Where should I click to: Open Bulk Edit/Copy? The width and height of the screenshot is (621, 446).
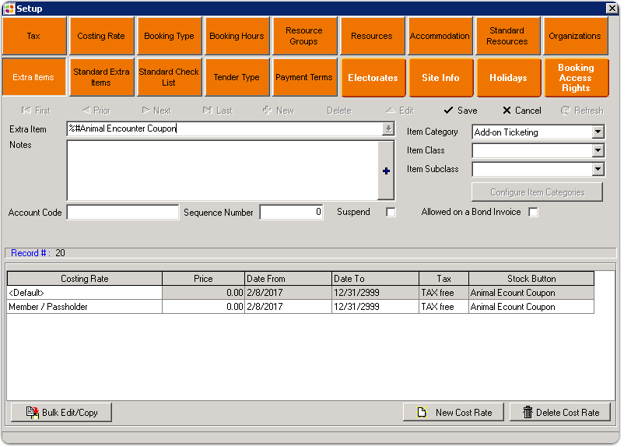(62, 412)
